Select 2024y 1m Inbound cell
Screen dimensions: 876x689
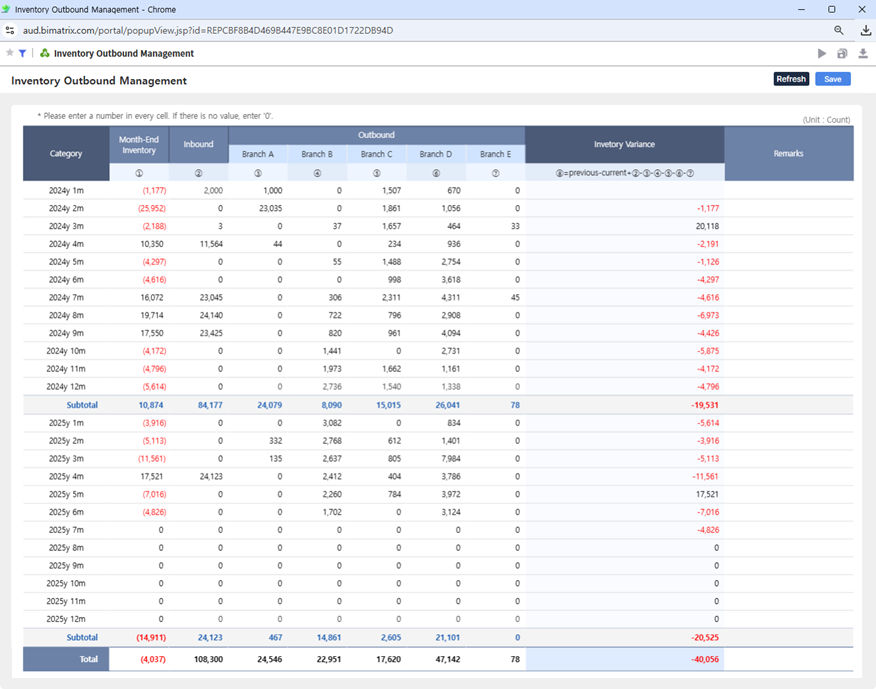coord(198,190)
